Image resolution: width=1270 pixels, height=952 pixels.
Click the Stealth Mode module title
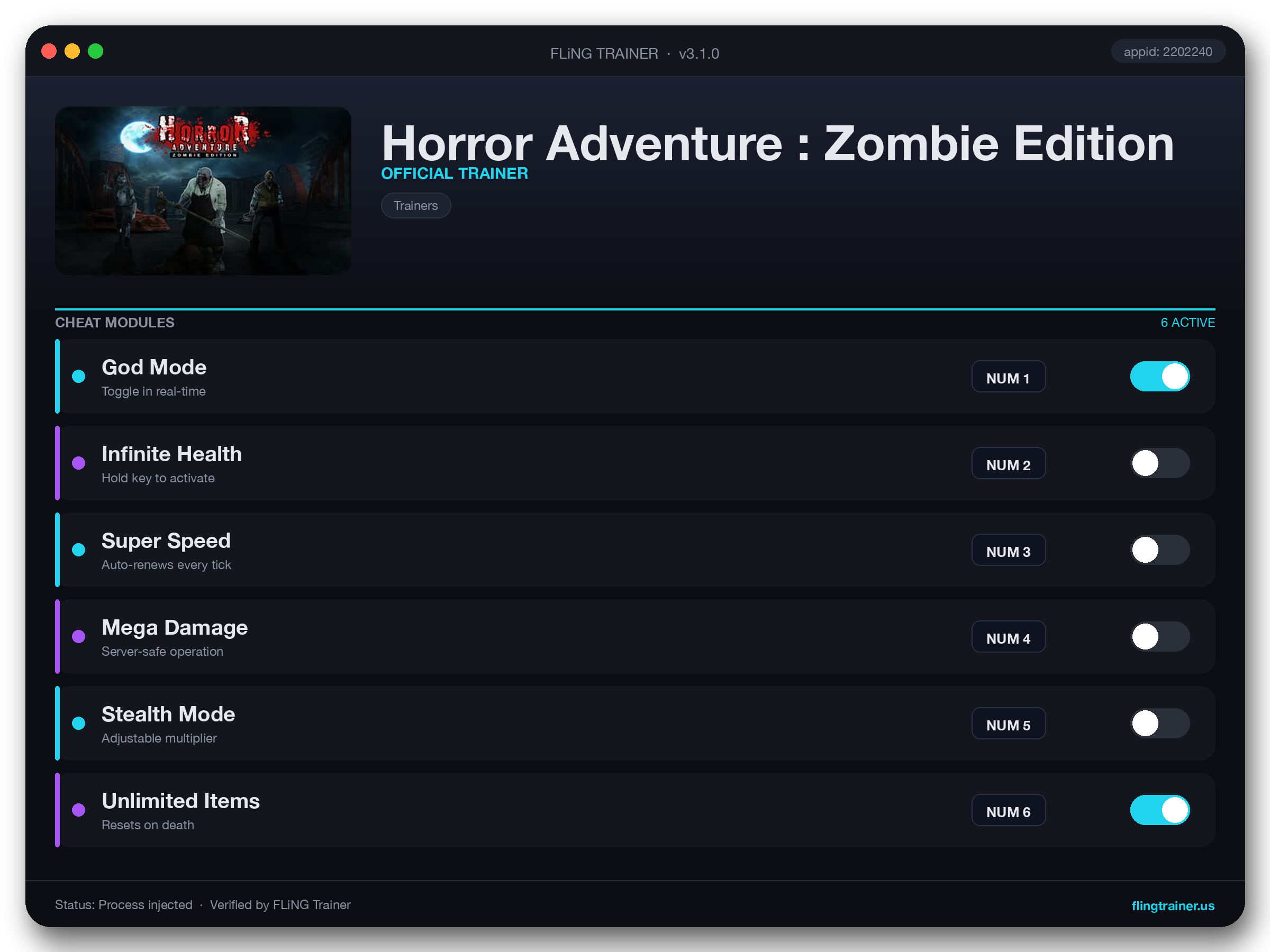coord(168,714)
